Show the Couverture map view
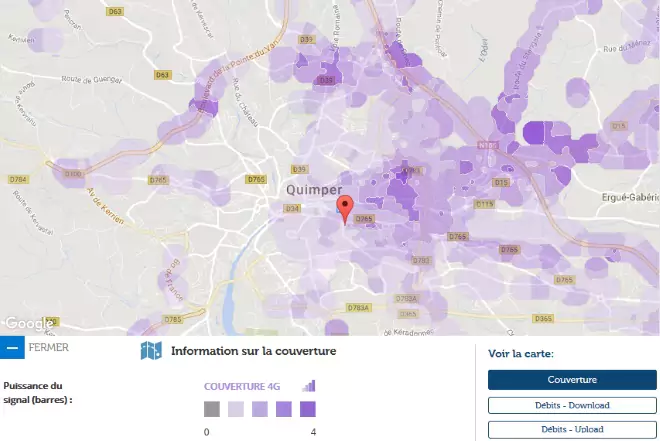 (572, 380)
